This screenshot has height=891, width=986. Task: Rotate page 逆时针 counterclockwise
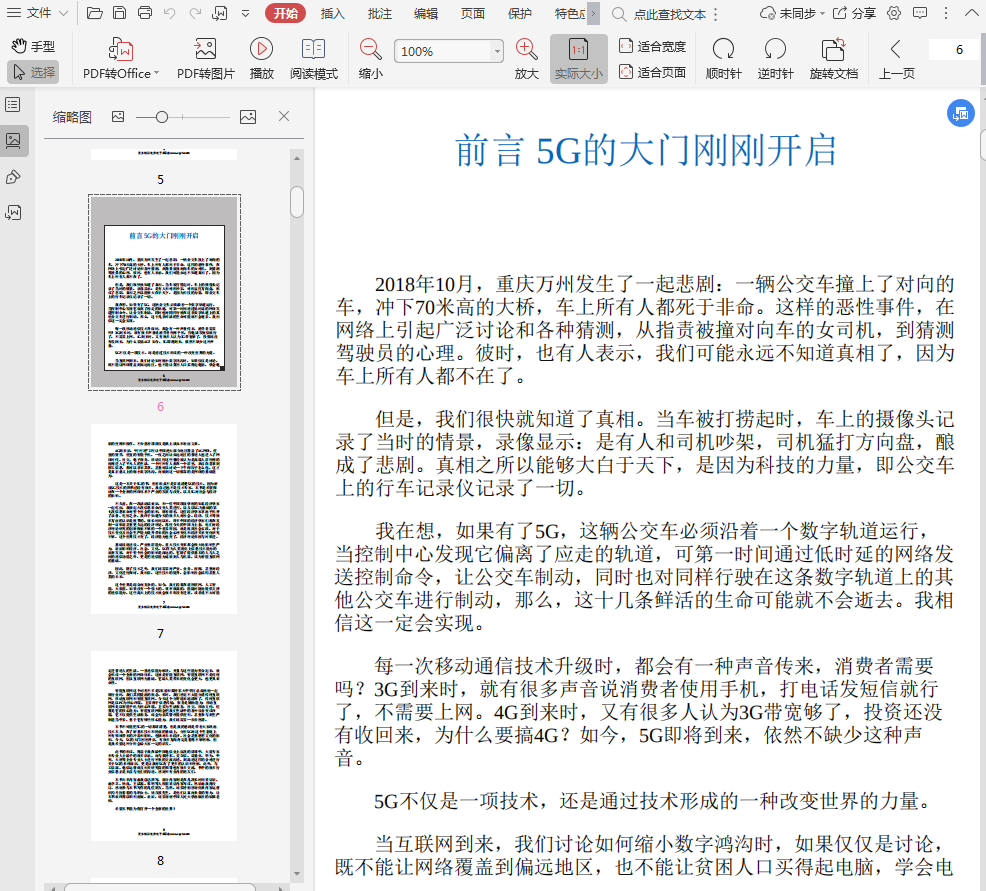[x=775, y=59]
